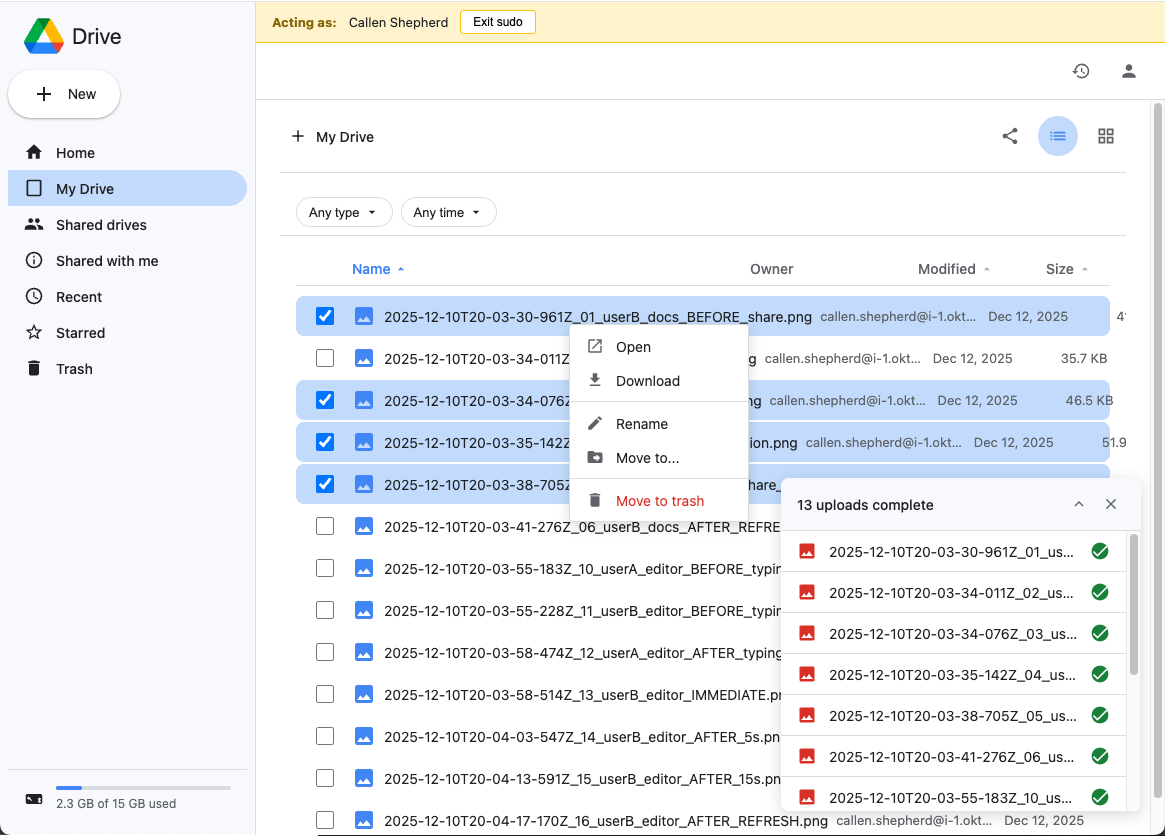Click the Starred sidebar icon
This screenshot has height=836, width=1165.
[x=34, y=332]
